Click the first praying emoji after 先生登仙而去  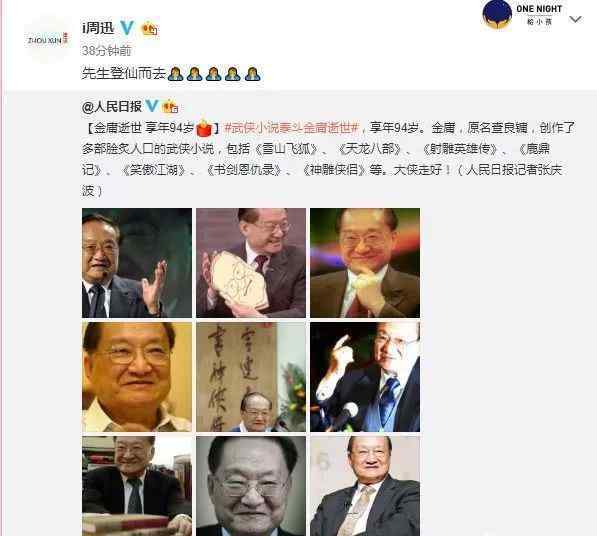click(176, 73)
